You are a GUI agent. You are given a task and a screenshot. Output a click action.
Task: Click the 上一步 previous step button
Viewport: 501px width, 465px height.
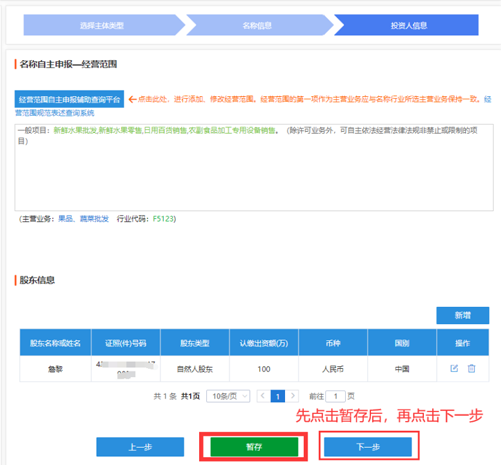140,447
